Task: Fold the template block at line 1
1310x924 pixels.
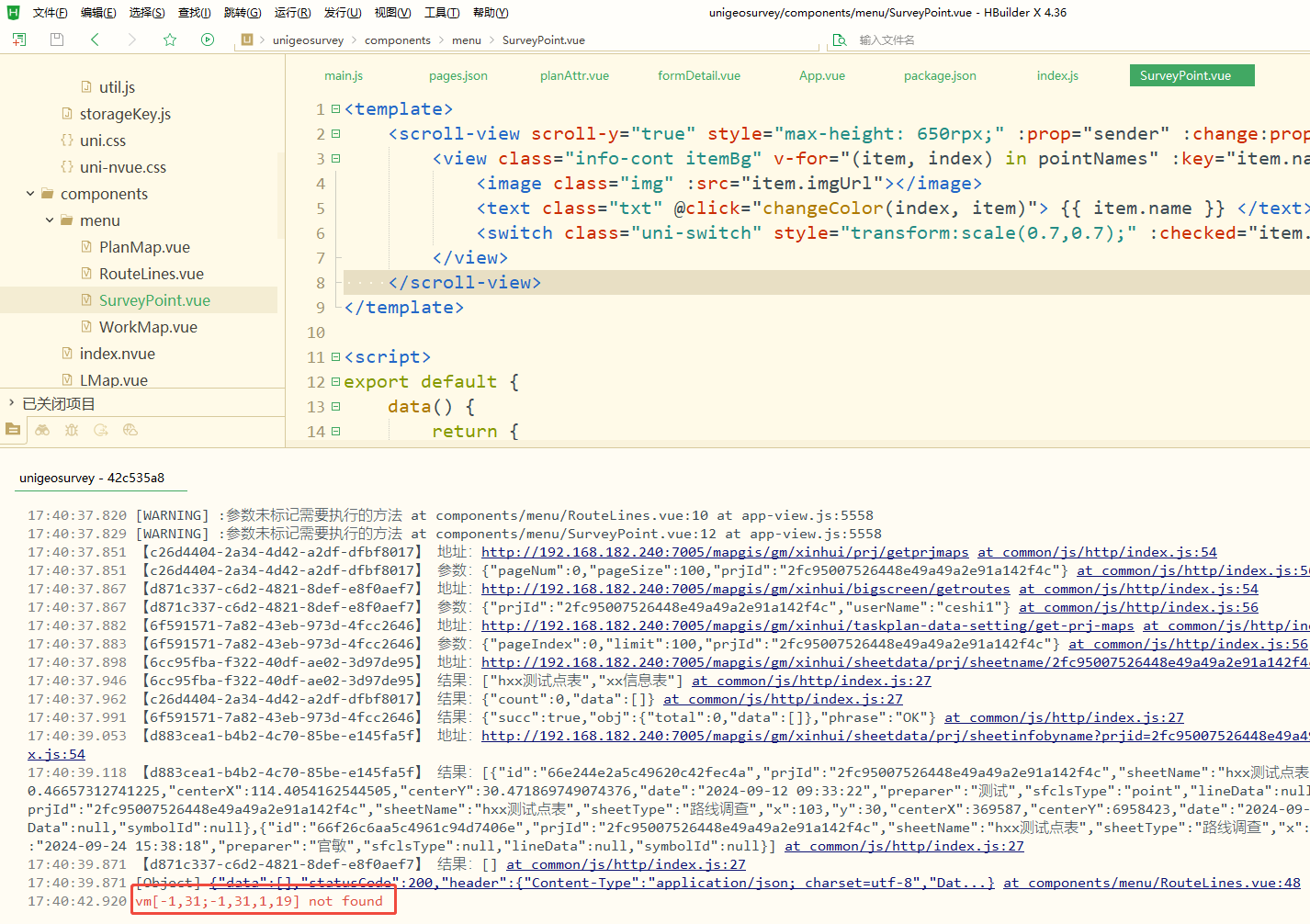Action: pos(335,108)
